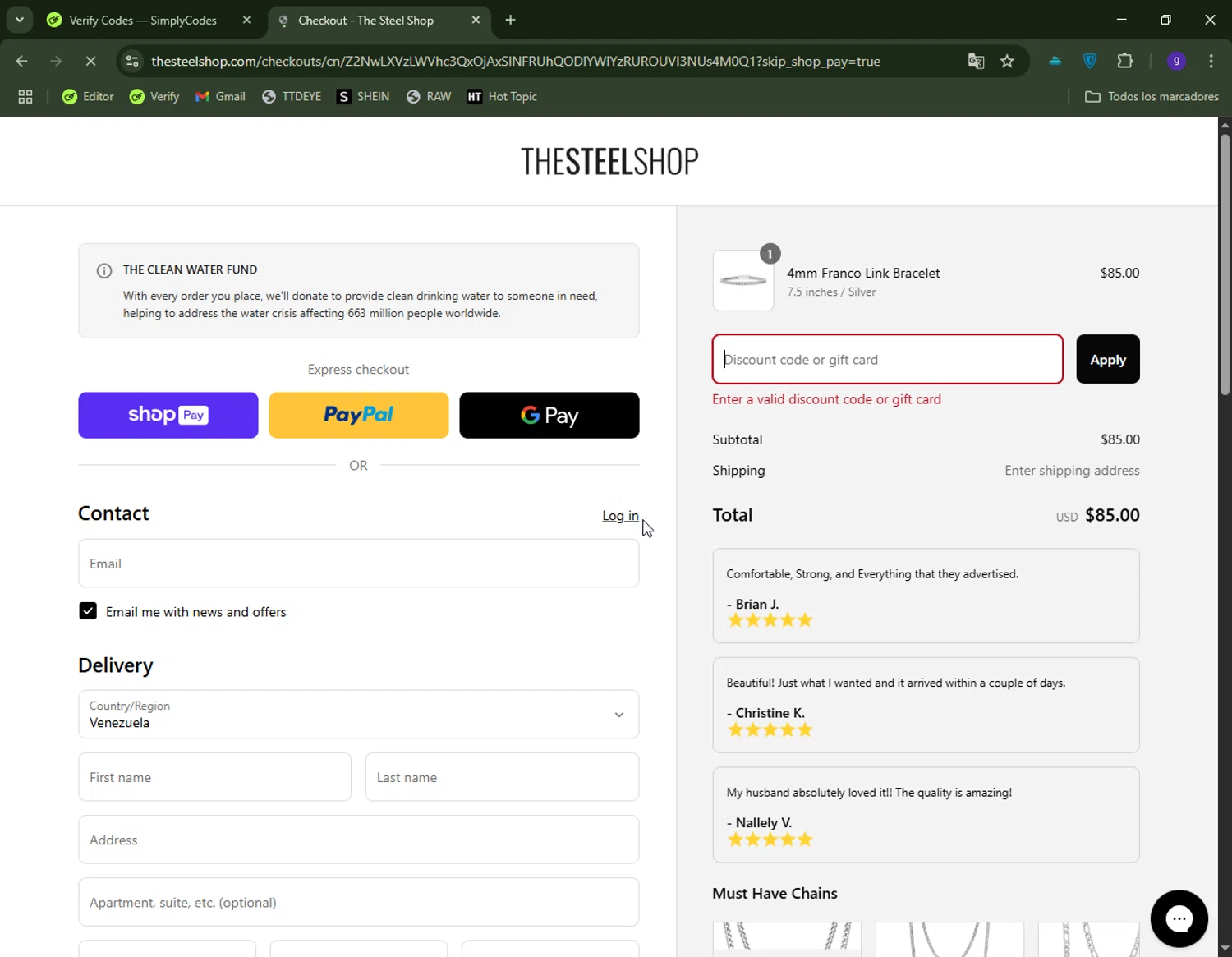Screen dimensions: 1232x957
Task: Click Christine K. review stars
Action: coord(770,729)
